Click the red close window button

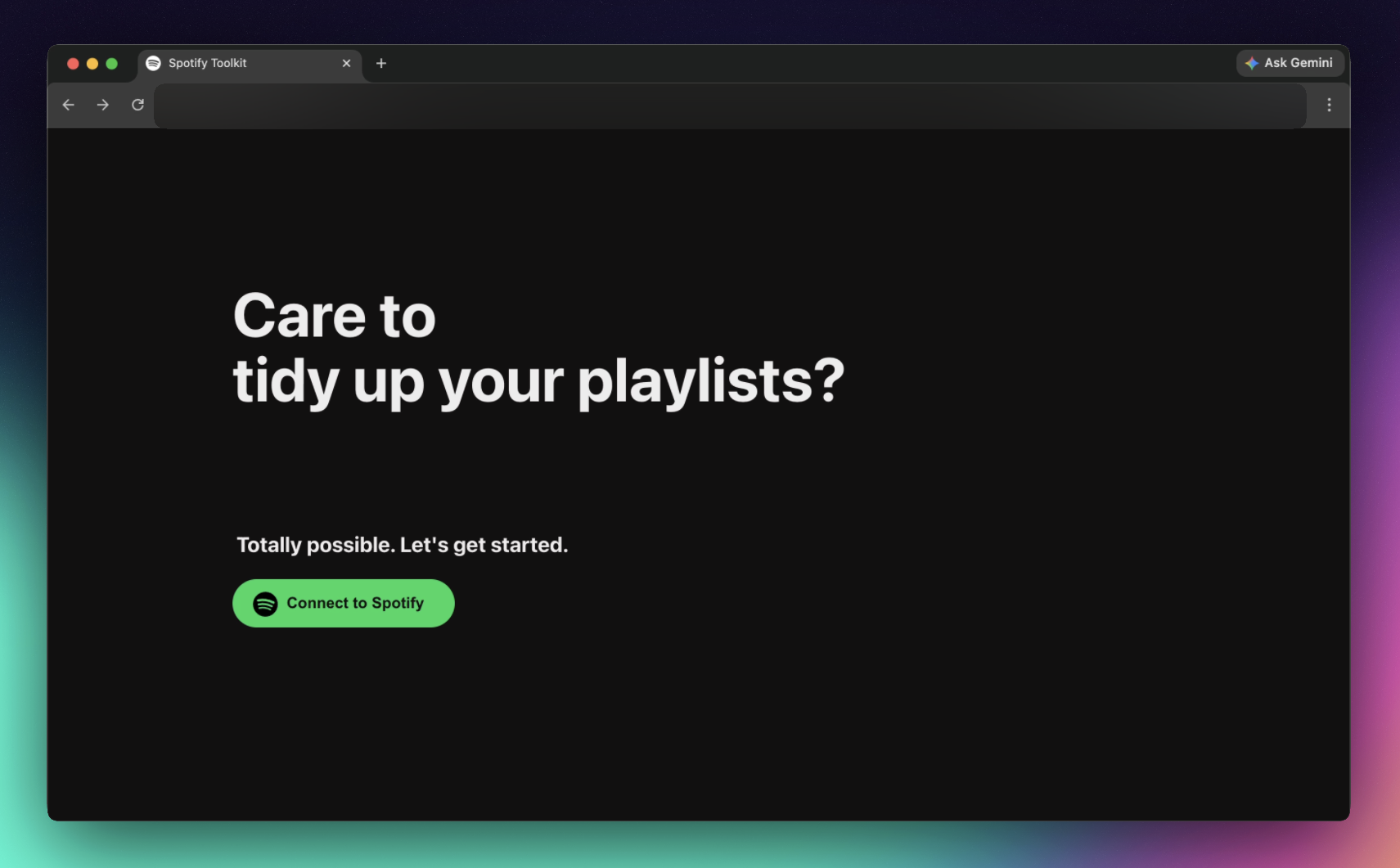click(x=73, y=63)
